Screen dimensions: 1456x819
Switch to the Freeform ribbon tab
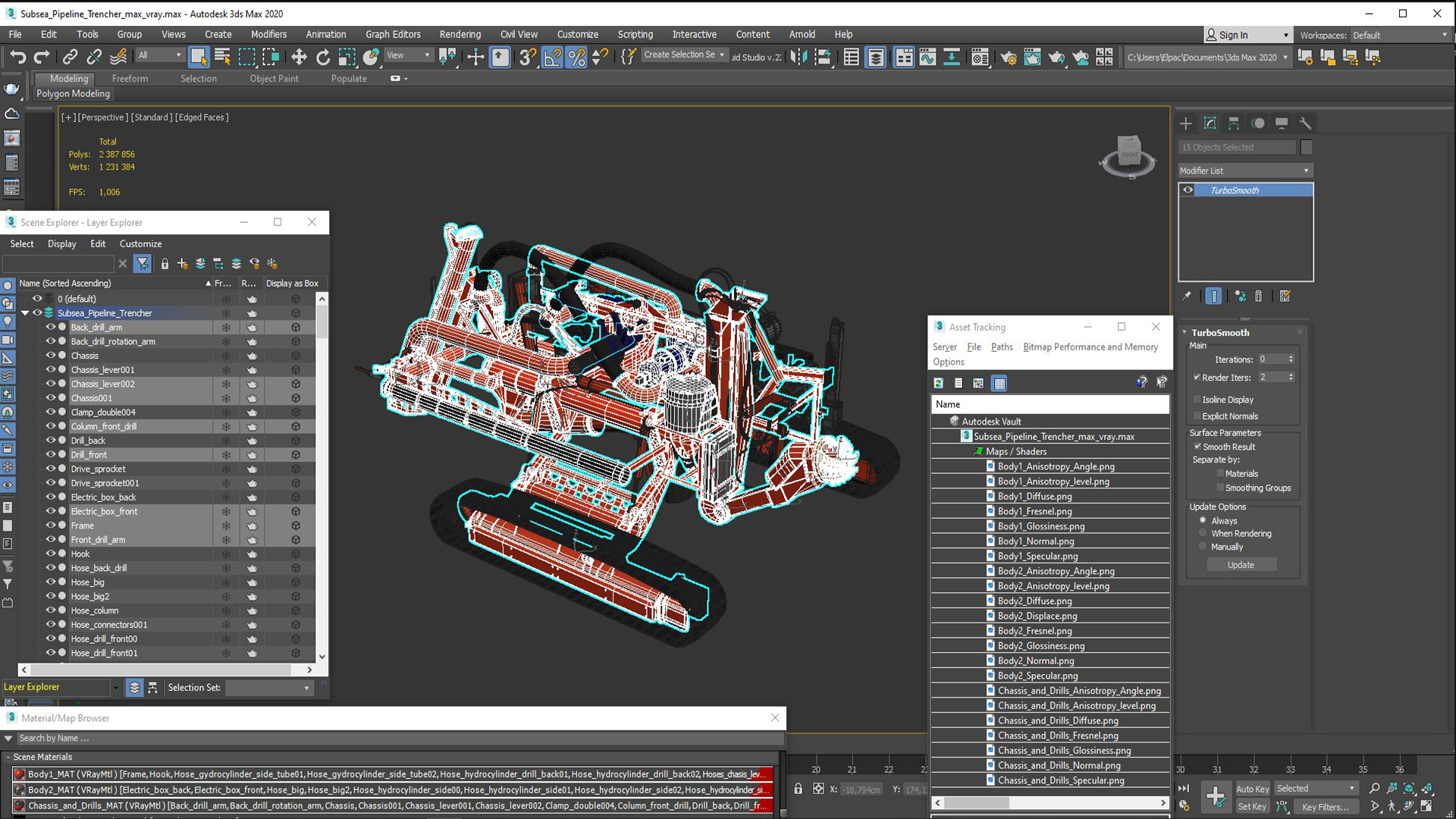130,78
